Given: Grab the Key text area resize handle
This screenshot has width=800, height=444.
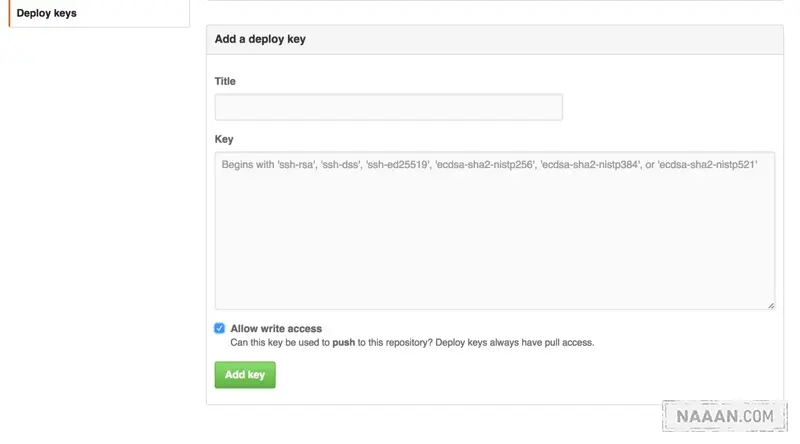Looking at the screenshot, I should pos(770,305).
